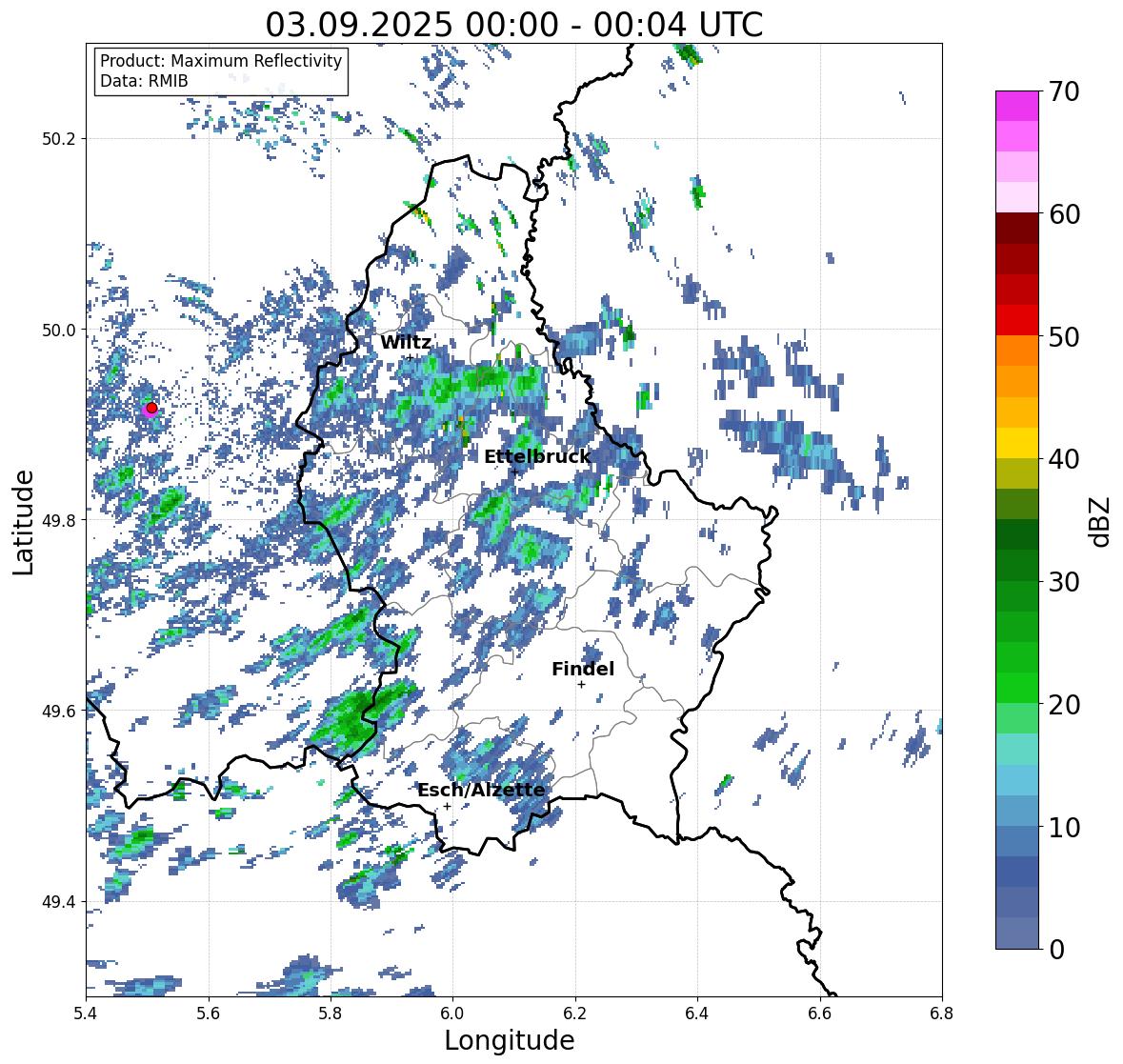The height and width of the screenshot is (1064, 1123).
Task: Click the cross marker under Findel
Action: 582,685
